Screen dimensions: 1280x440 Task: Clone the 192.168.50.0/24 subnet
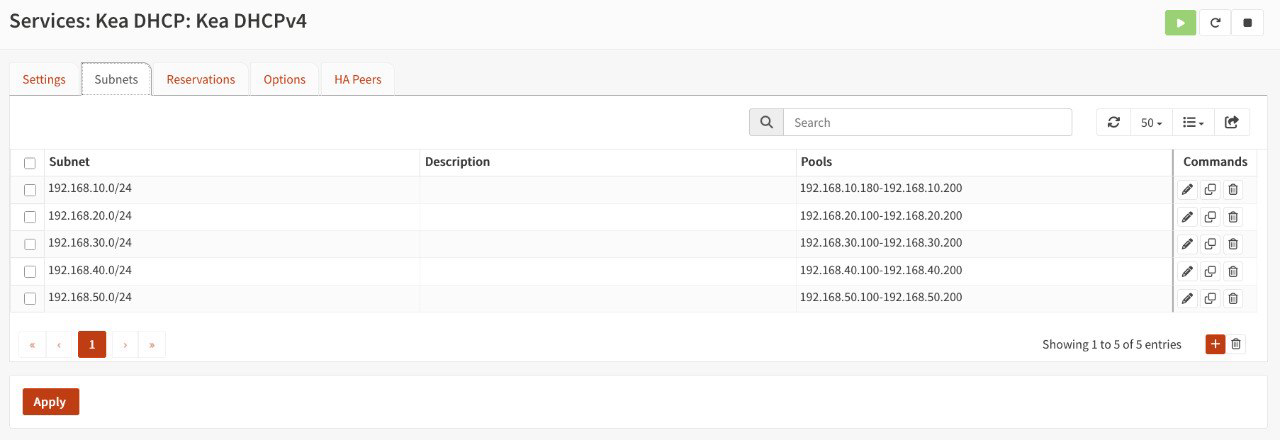pyautogui.click(x=1210, y=298)
